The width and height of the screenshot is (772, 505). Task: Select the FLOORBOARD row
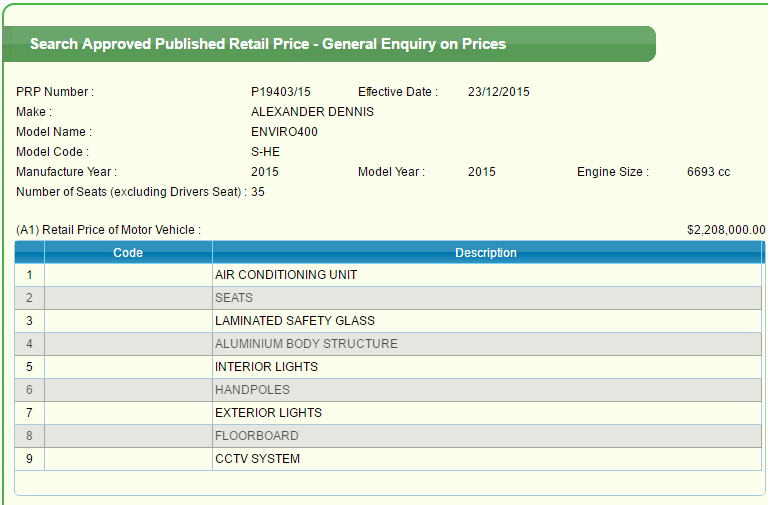[x=256, y=436]
